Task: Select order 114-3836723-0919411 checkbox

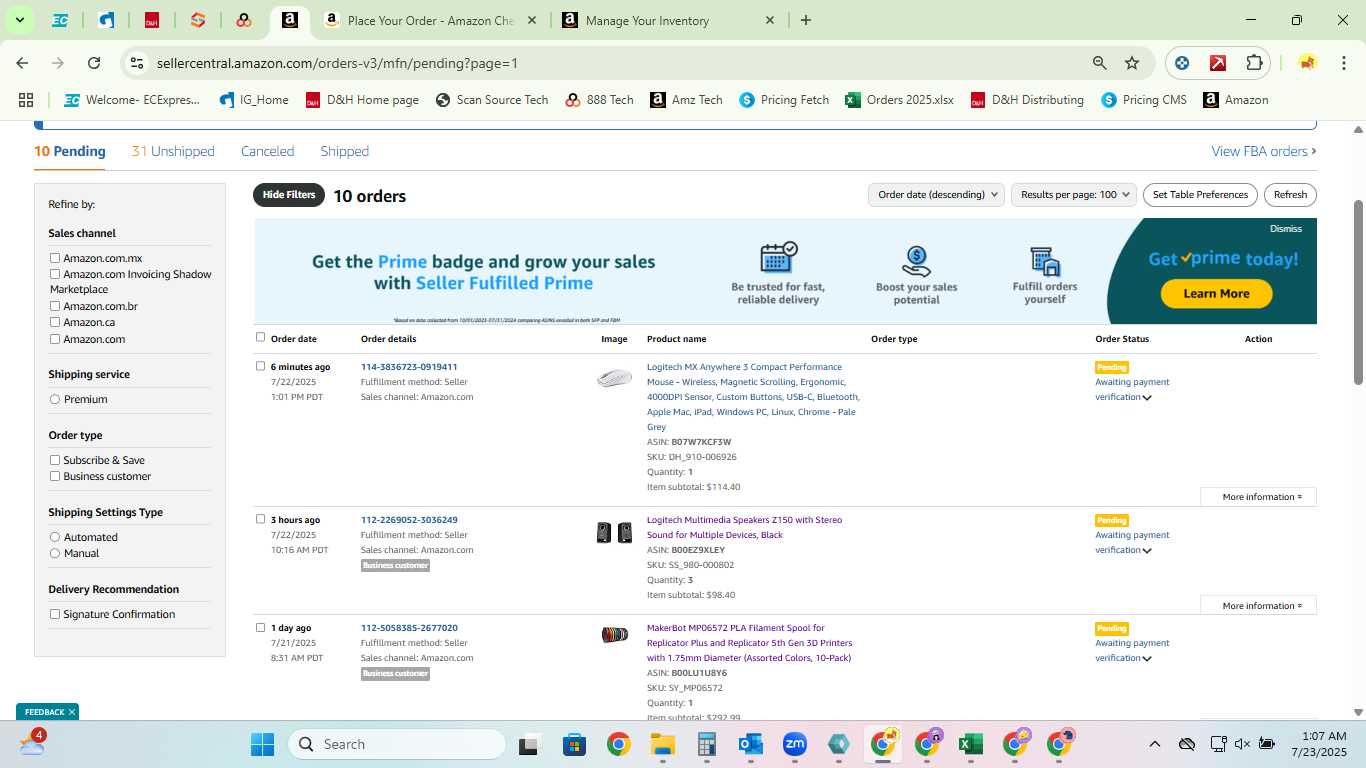Action: pyautogui.click(x=261, y=366)
